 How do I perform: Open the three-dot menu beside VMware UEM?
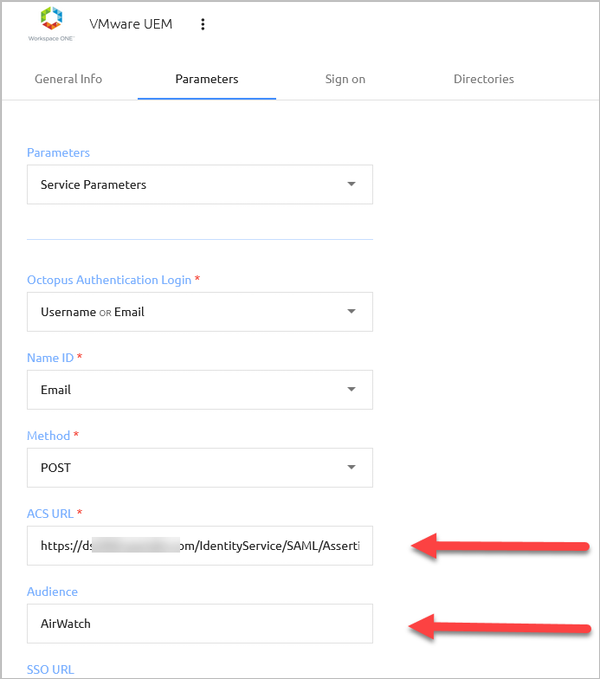click(203, 24)
